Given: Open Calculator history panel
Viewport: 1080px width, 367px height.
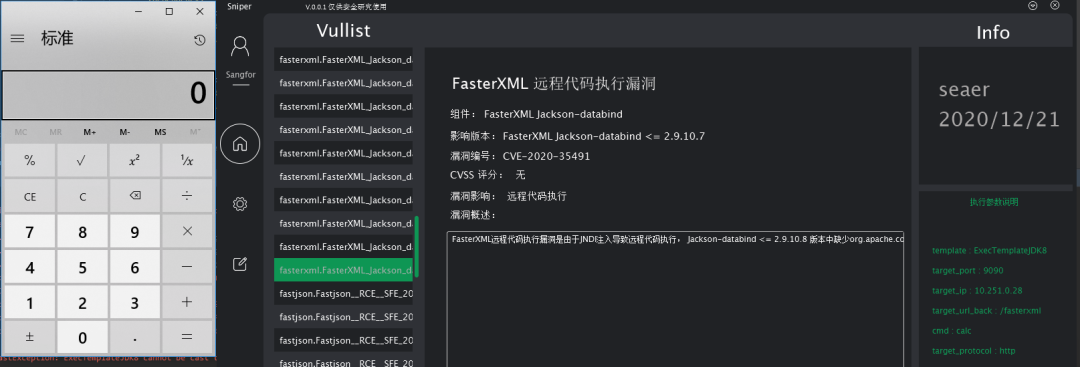Looking at the screenshot, I should tap(200, 40).
